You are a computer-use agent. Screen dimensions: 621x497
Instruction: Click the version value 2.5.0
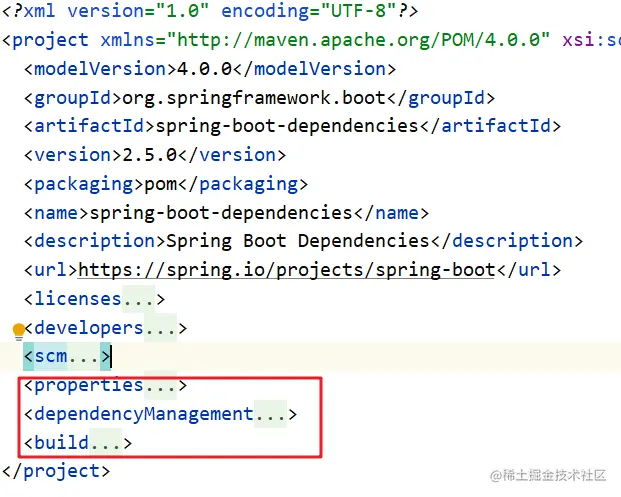click(149, 155)
